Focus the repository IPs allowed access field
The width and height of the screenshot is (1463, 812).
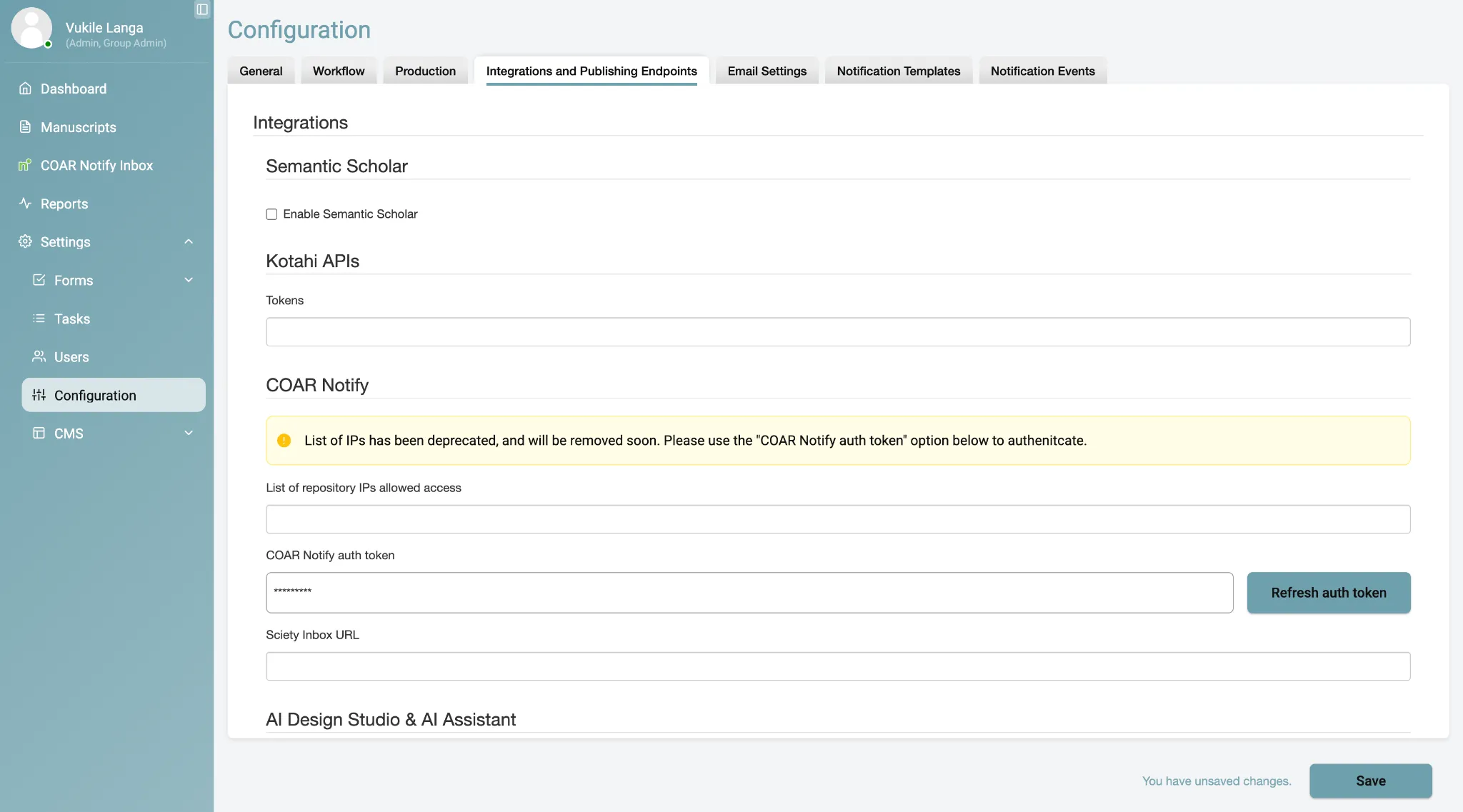tap(838, 519)
